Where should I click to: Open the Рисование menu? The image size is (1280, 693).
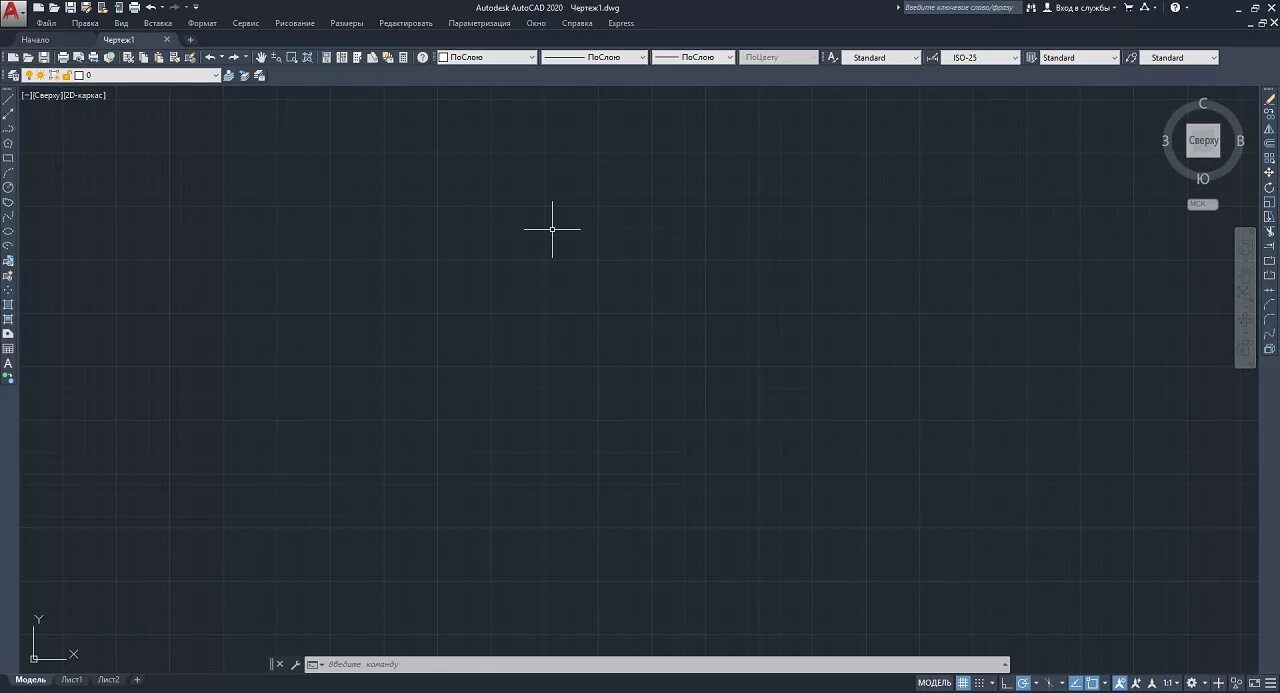click(294, 23)
